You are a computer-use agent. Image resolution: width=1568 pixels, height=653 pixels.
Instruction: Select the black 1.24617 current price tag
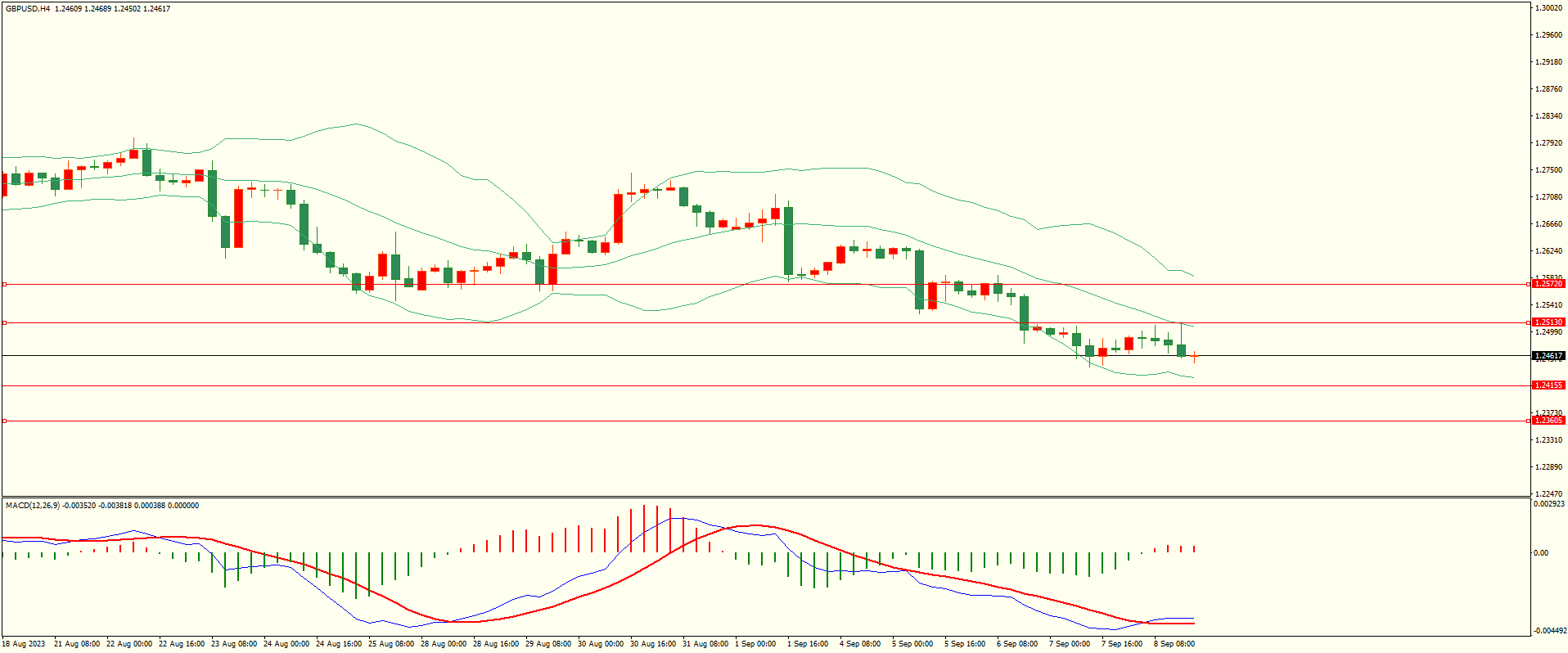[x=1548, y=356]
